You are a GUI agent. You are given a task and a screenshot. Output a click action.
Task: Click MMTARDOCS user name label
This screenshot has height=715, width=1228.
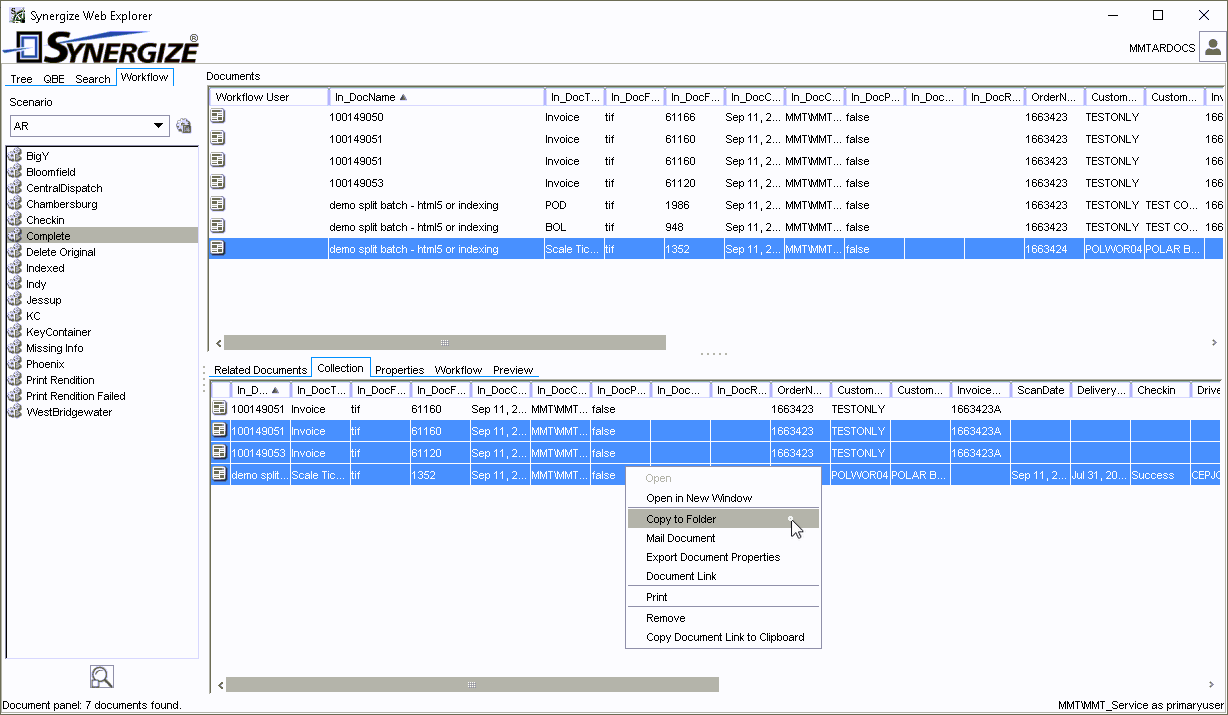1162,48
